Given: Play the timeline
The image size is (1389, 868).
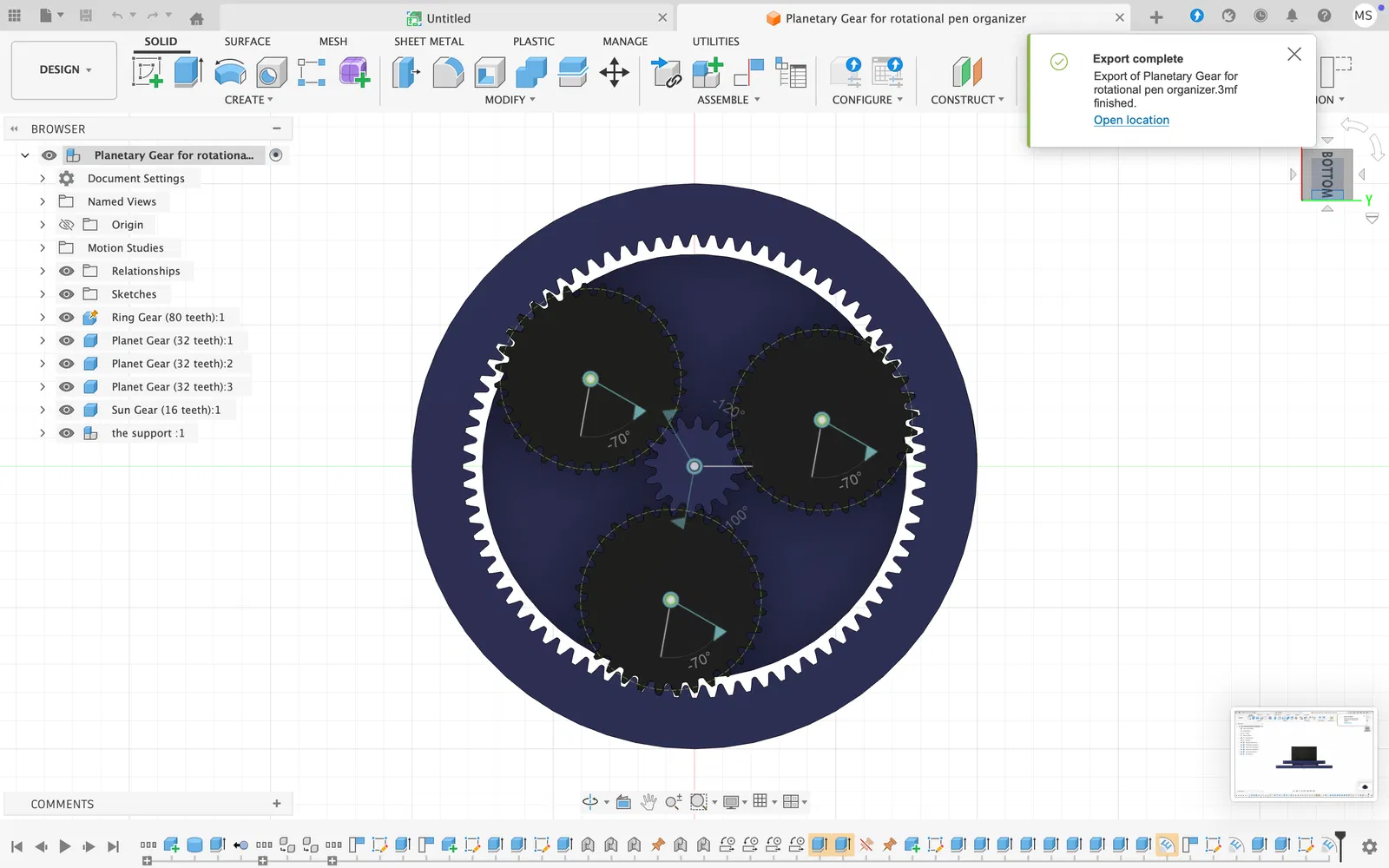Looking at the screenshot, I should [65, 846].
